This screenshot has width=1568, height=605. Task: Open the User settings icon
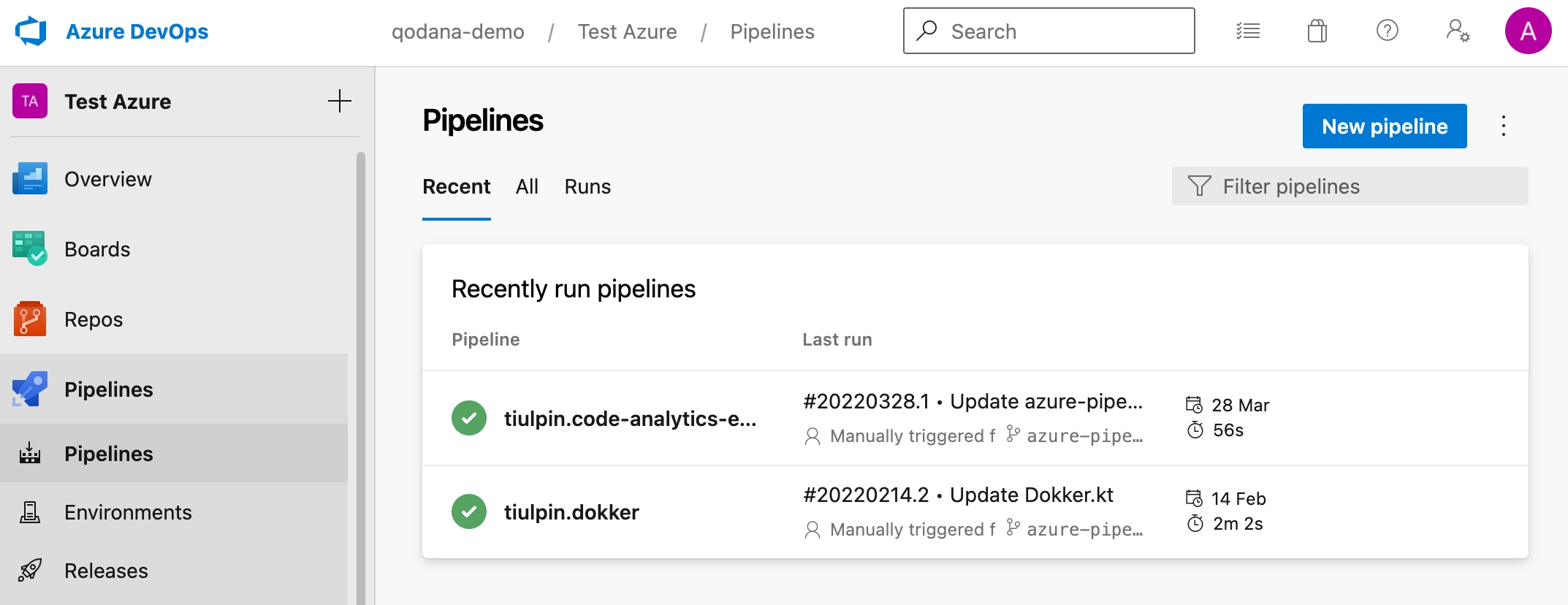[x=1458, y=31]
